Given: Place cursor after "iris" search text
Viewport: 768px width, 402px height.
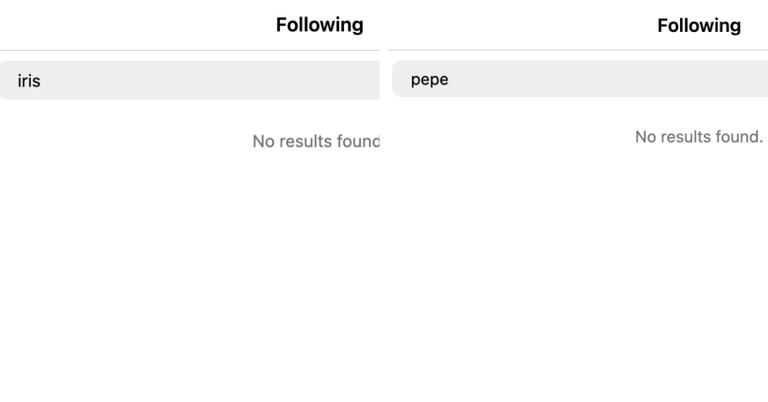Looking at the screenshot, I should coord(42,80).
